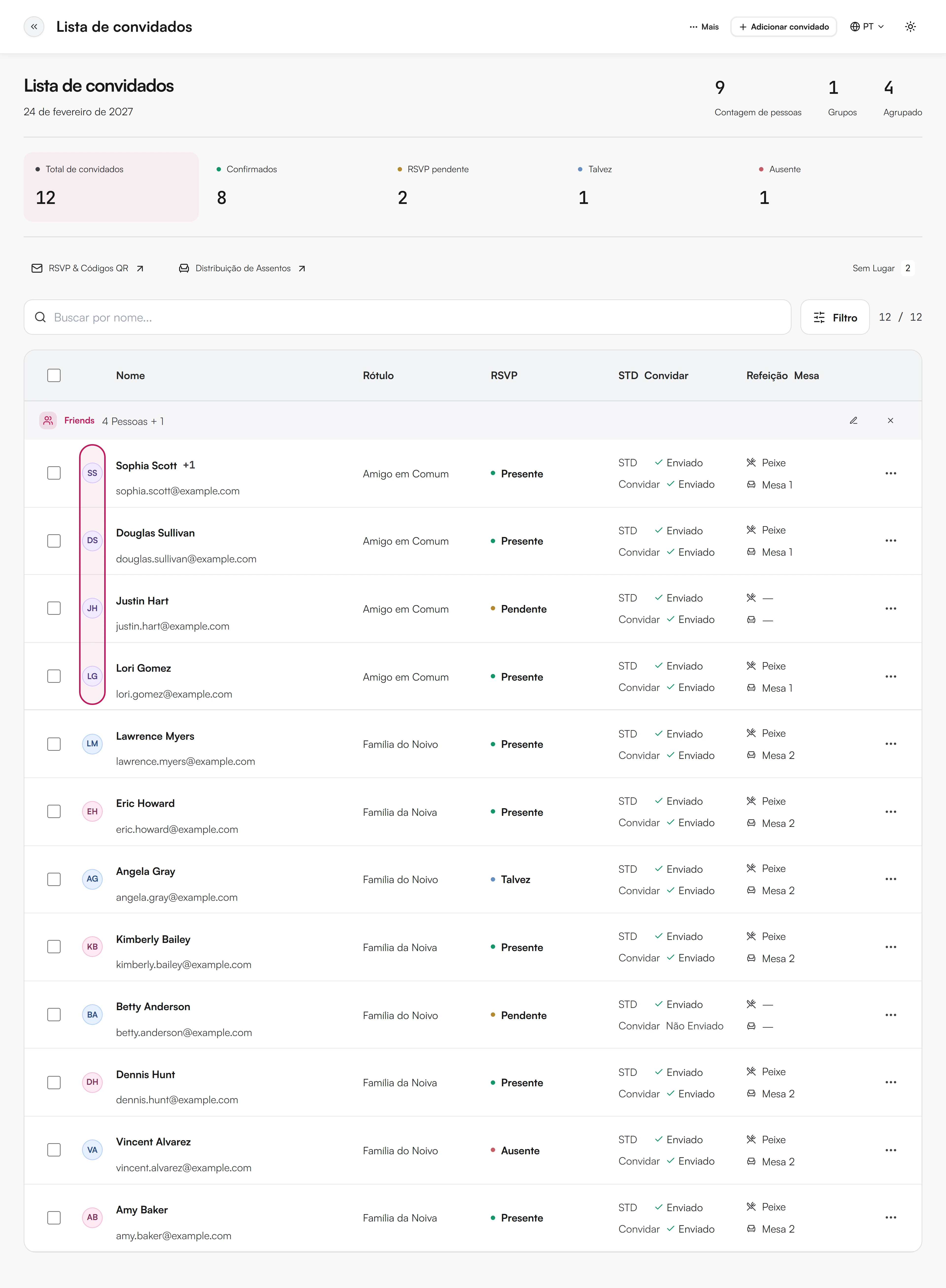Viewport: 946px width, 1288px height.
Task: Open Sophia Scott row options menu
Action: click(x=891, y=473)
